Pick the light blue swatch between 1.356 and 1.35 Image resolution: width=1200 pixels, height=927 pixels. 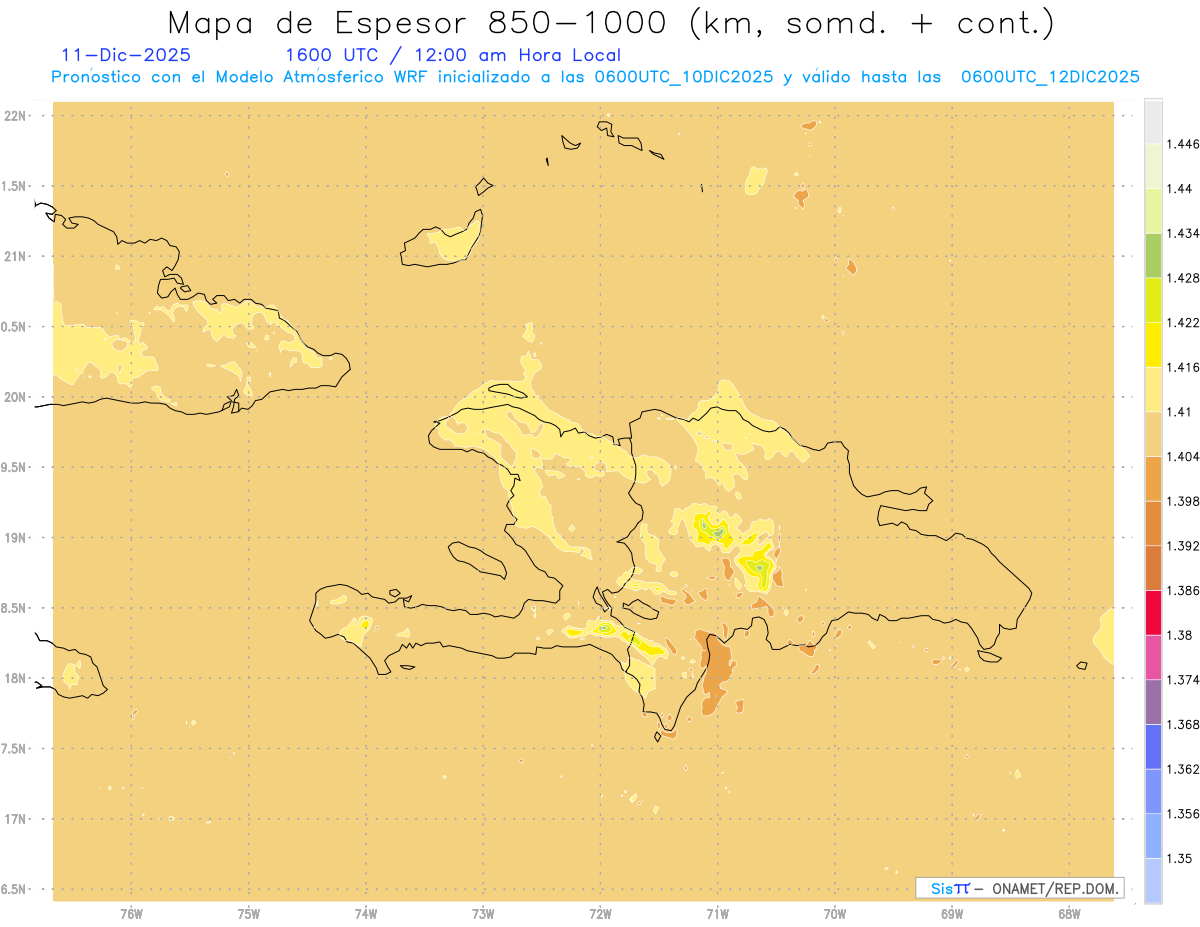(x=1153, y=835)
